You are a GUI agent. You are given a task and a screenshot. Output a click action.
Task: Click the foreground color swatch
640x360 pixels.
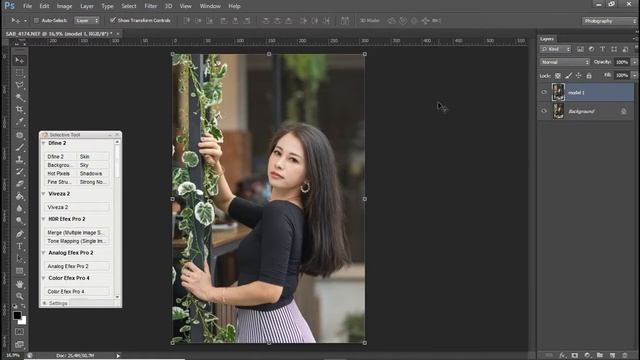pyautogui.click(x=17, y=315)
